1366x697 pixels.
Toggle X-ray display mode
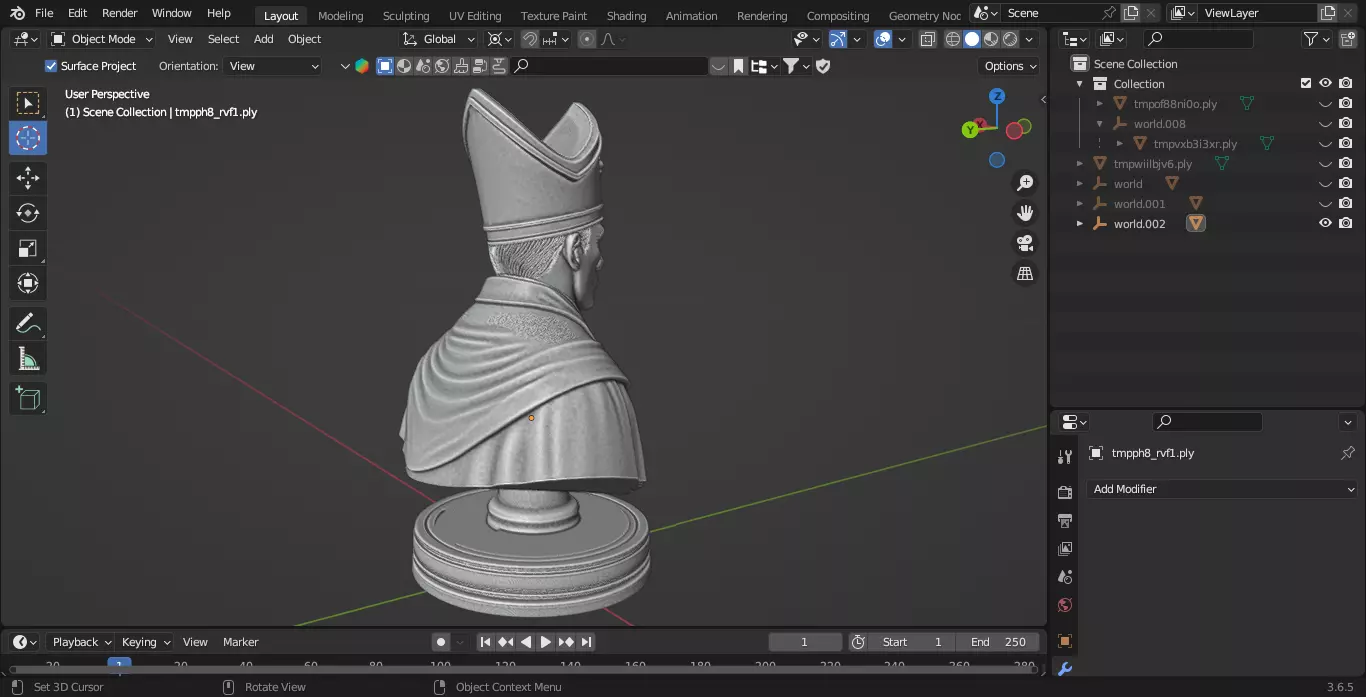pyautogui.click(x=928, y=39)
